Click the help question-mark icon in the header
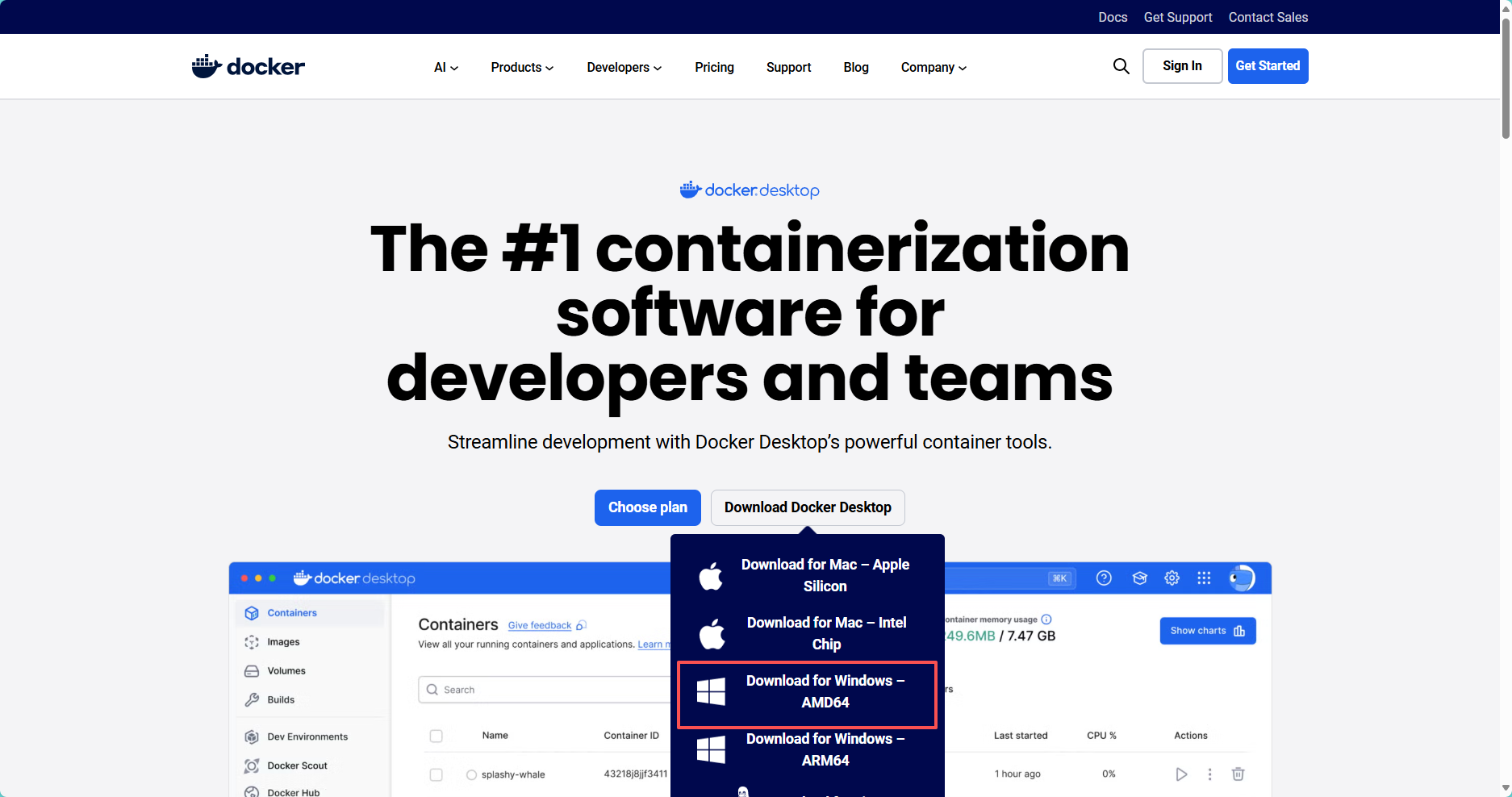Image resolution: width=1512 pixels, height=797 pixels. [1104, 578]
